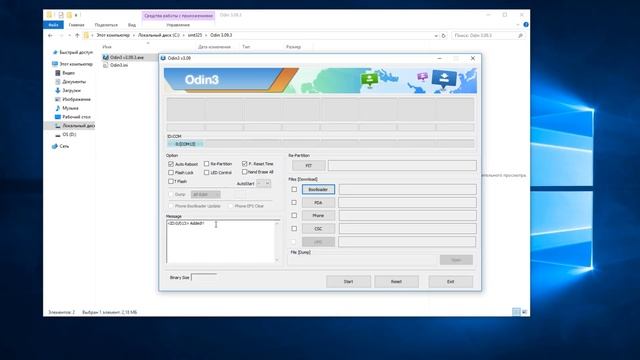
Task: Open Быстрый доступ in sidebar
Action: pyautogui.click(x=73, y=52)
